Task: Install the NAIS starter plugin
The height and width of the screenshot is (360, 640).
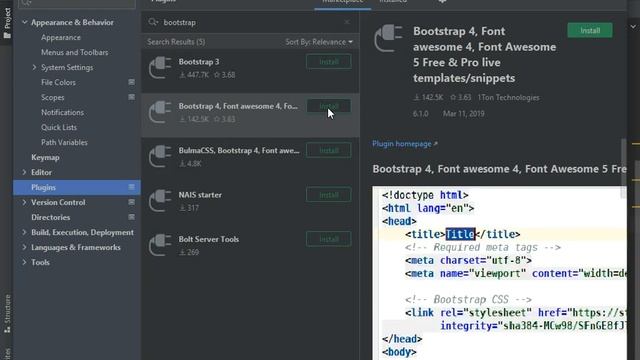Action: (329, 195)
